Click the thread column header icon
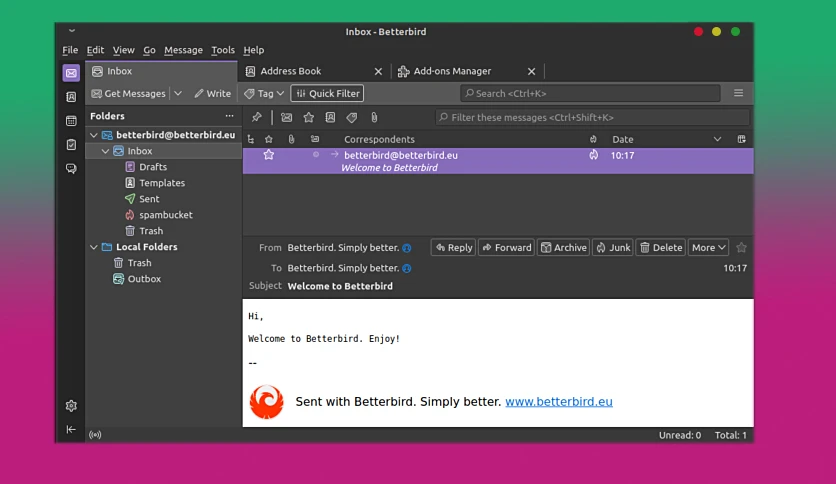The width and height of the screenshot is (836, 484). tap(251, 139)
